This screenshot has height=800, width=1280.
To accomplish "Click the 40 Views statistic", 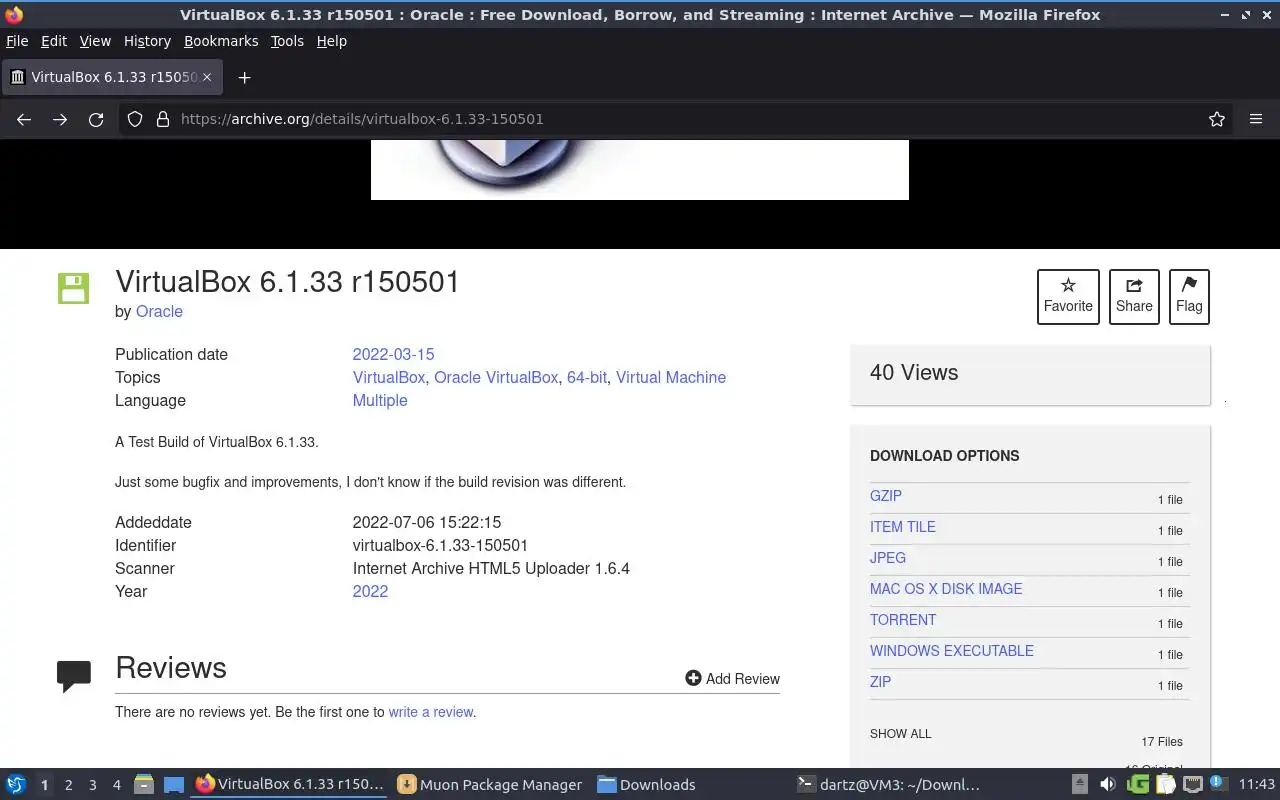I will 914,372.
